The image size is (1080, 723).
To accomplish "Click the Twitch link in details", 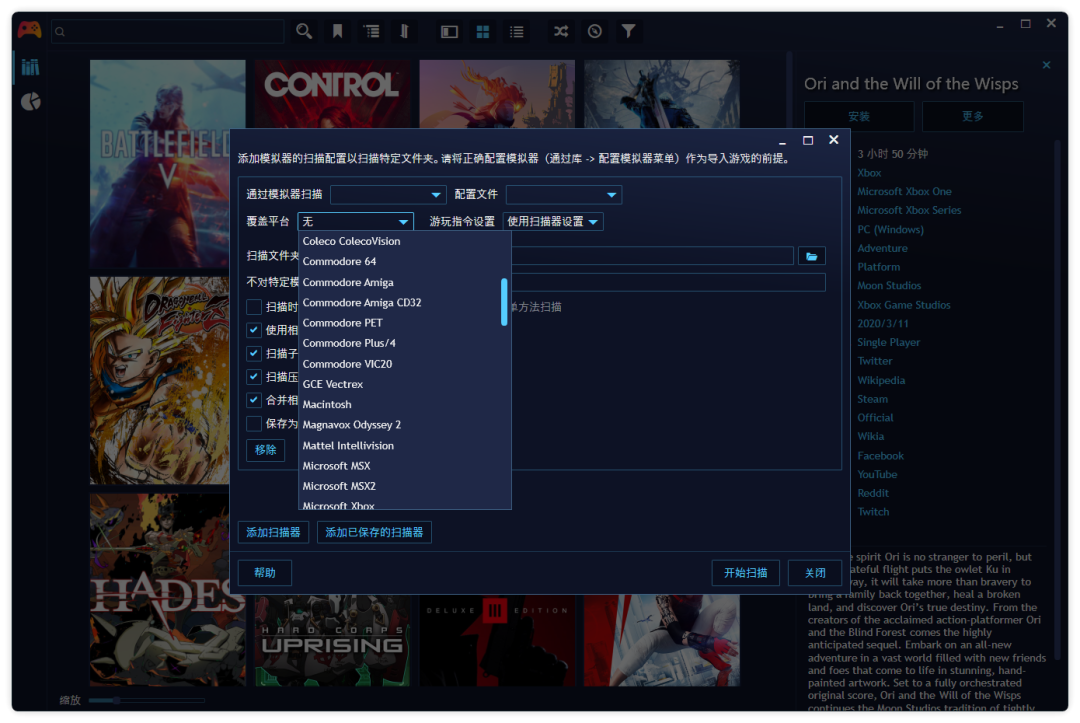I will coord(873,512).
